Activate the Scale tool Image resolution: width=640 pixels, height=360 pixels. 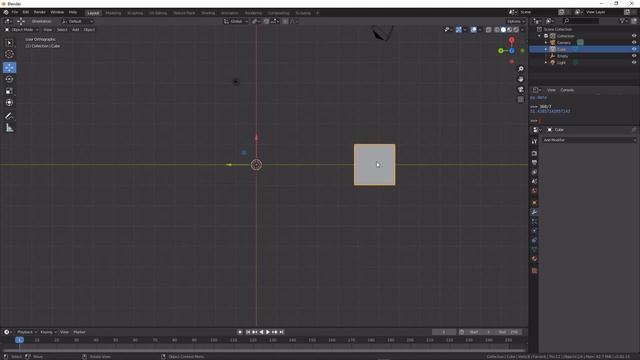9,91
